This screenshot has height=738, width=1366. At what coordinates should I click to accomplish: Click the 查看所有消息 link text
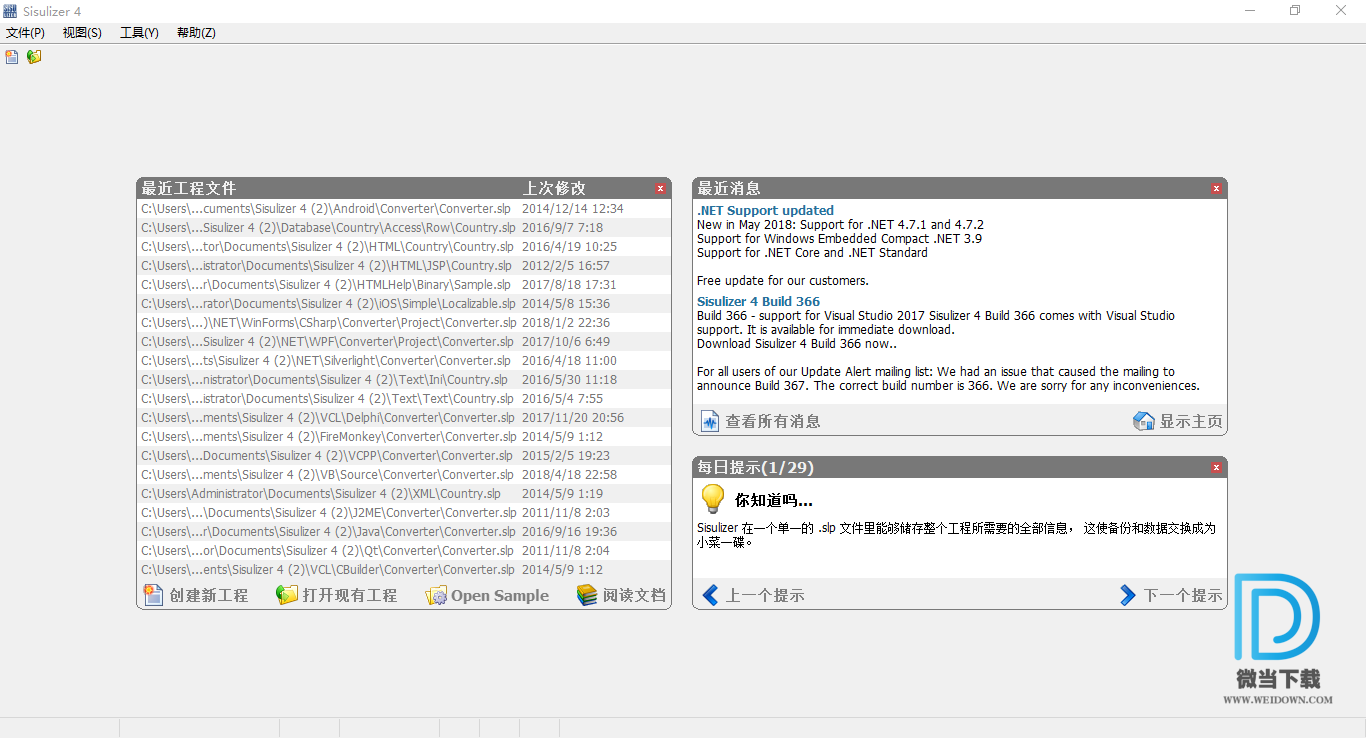click(773, 421)
